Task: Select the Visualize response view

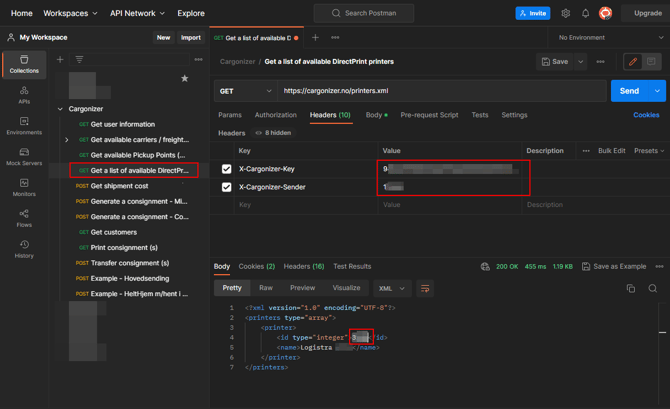Action: point(347,288)
